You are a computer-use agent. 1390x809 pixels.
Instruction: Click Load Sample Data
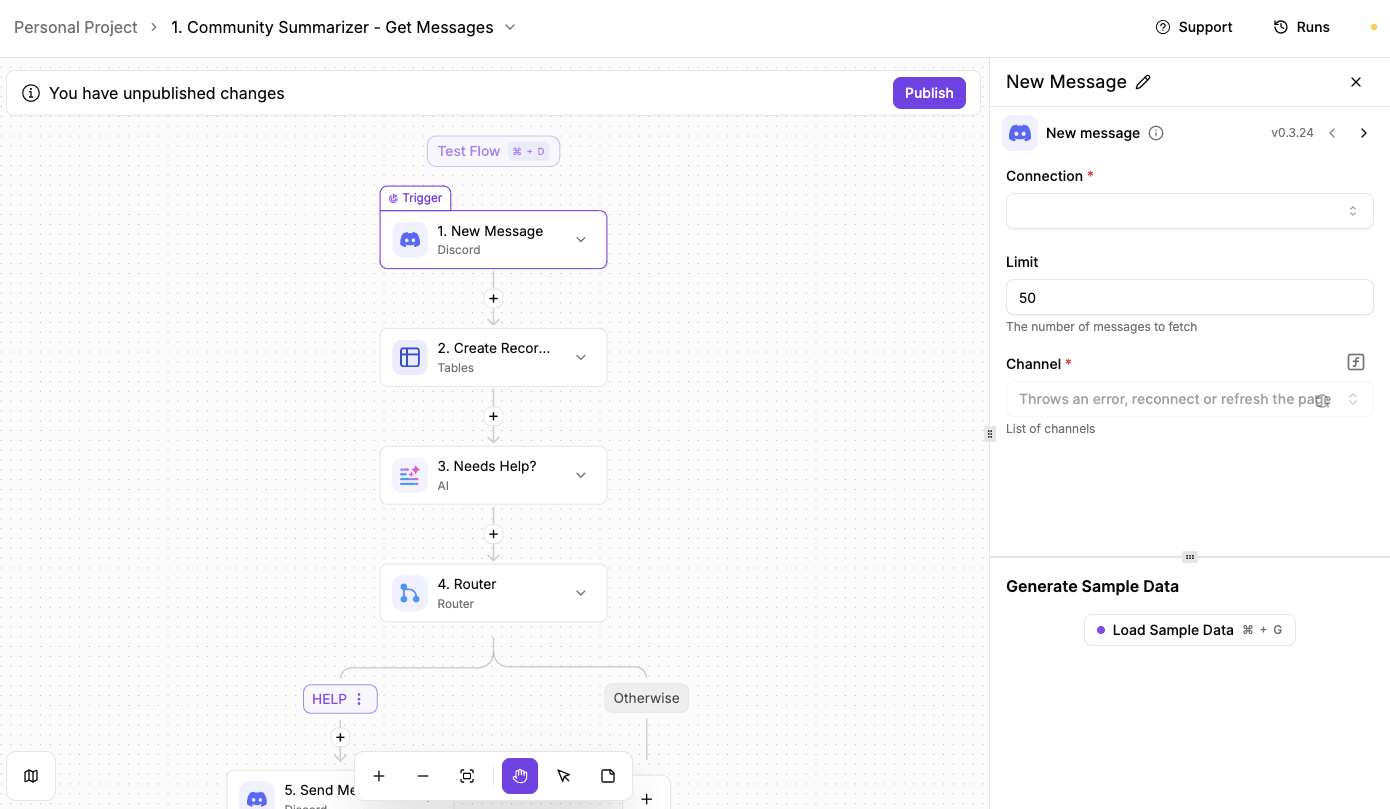click(x=1189, y=629)
